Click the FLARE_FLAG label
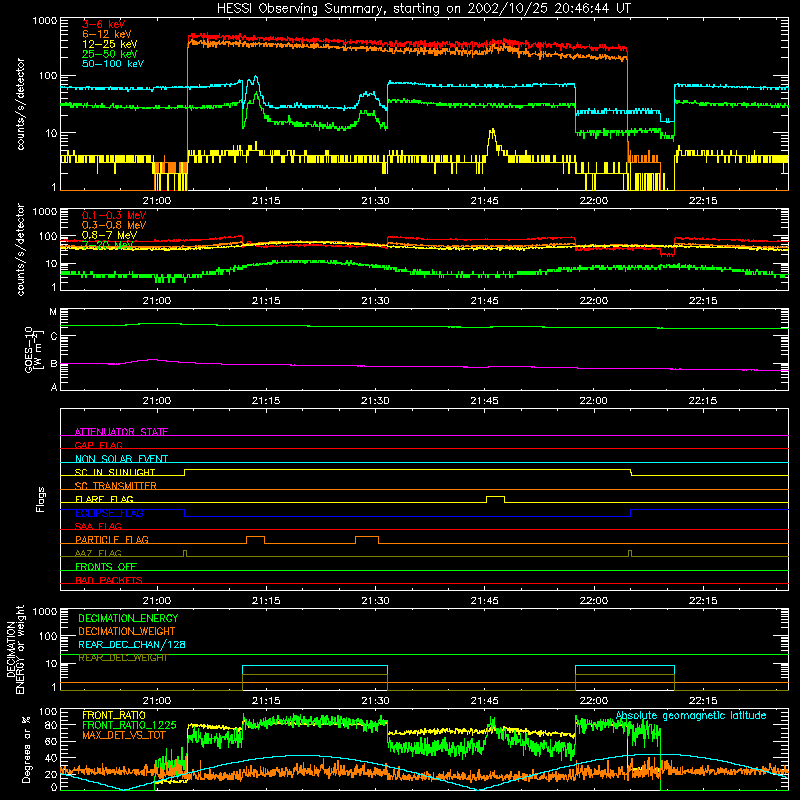Viewport: 800px width, 800px height. pyautogui.click(x=104, y=499)
